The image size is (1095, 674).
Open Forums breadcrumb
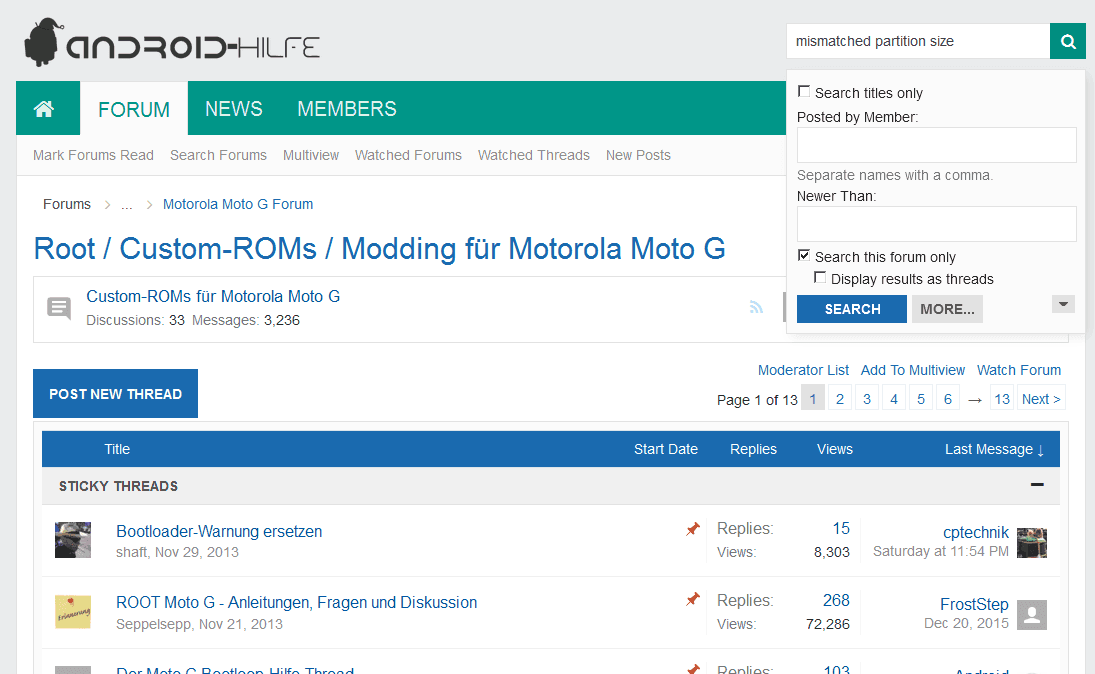point(67,205)
